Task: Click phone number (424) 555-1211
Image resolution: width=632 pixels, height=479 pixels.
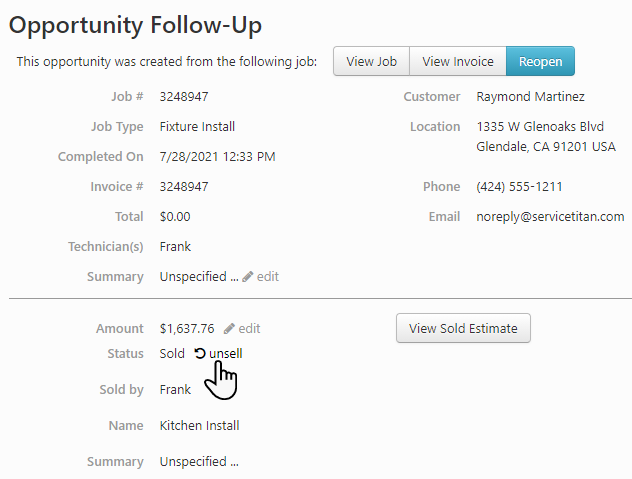Action: coord(519,186)
